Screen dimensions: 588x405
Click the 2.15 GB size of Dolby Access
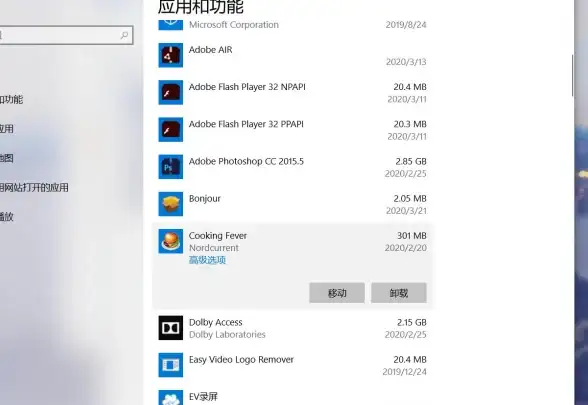pos(412,322)
